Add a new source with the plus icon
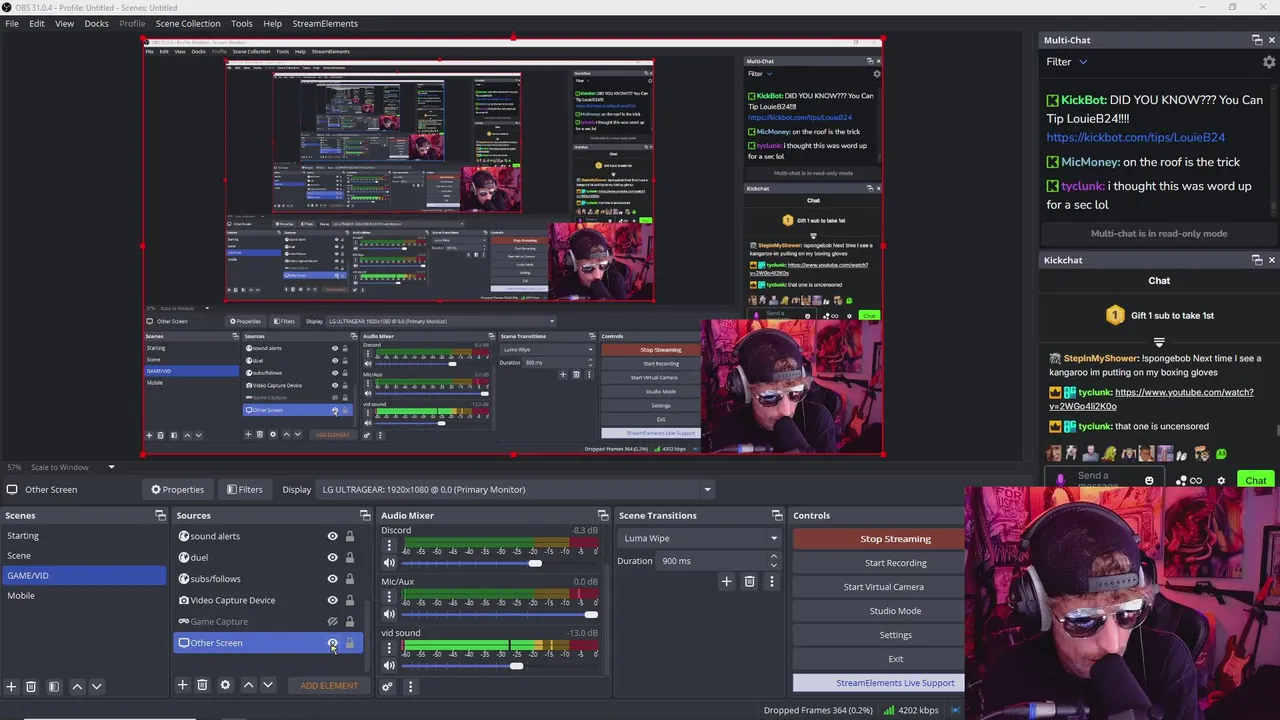1280x720 pixels. tap(182, 685)
